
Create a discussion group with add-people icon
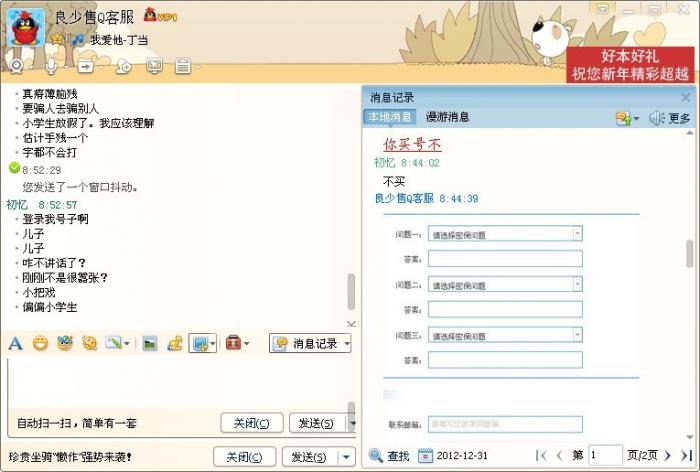pyautogui.click(x=123, y=67)
